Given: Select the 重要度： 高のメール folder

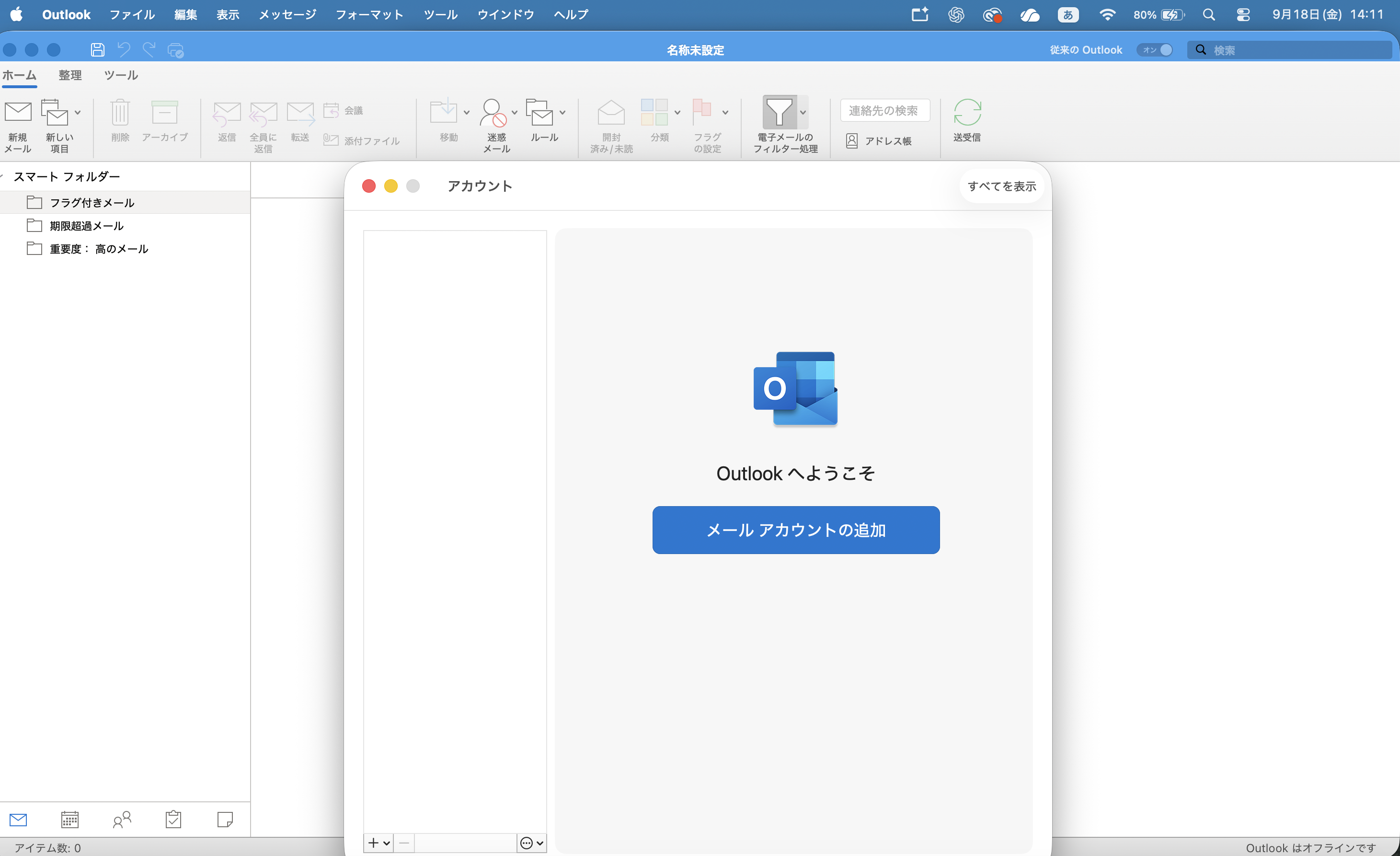Looking at the screenshot, I should [125, 249].
